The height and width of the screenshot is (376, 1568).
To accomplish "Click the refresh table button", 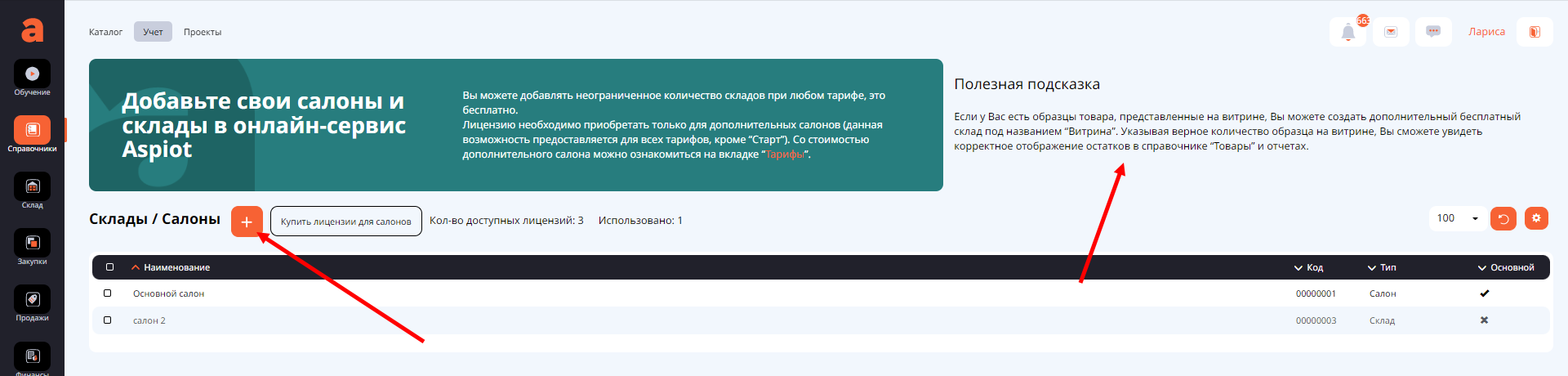I will tap(1503, 219).
